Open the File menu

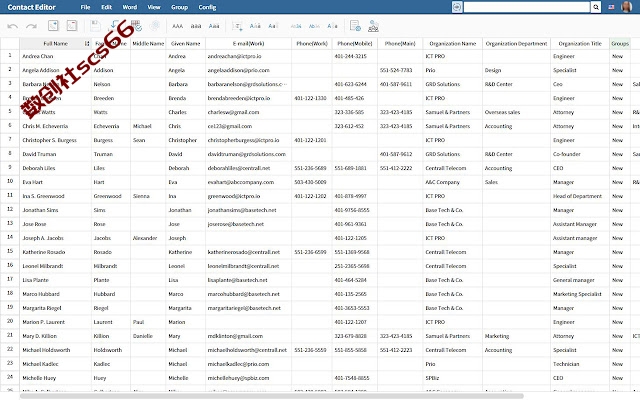tap(85, 7)
